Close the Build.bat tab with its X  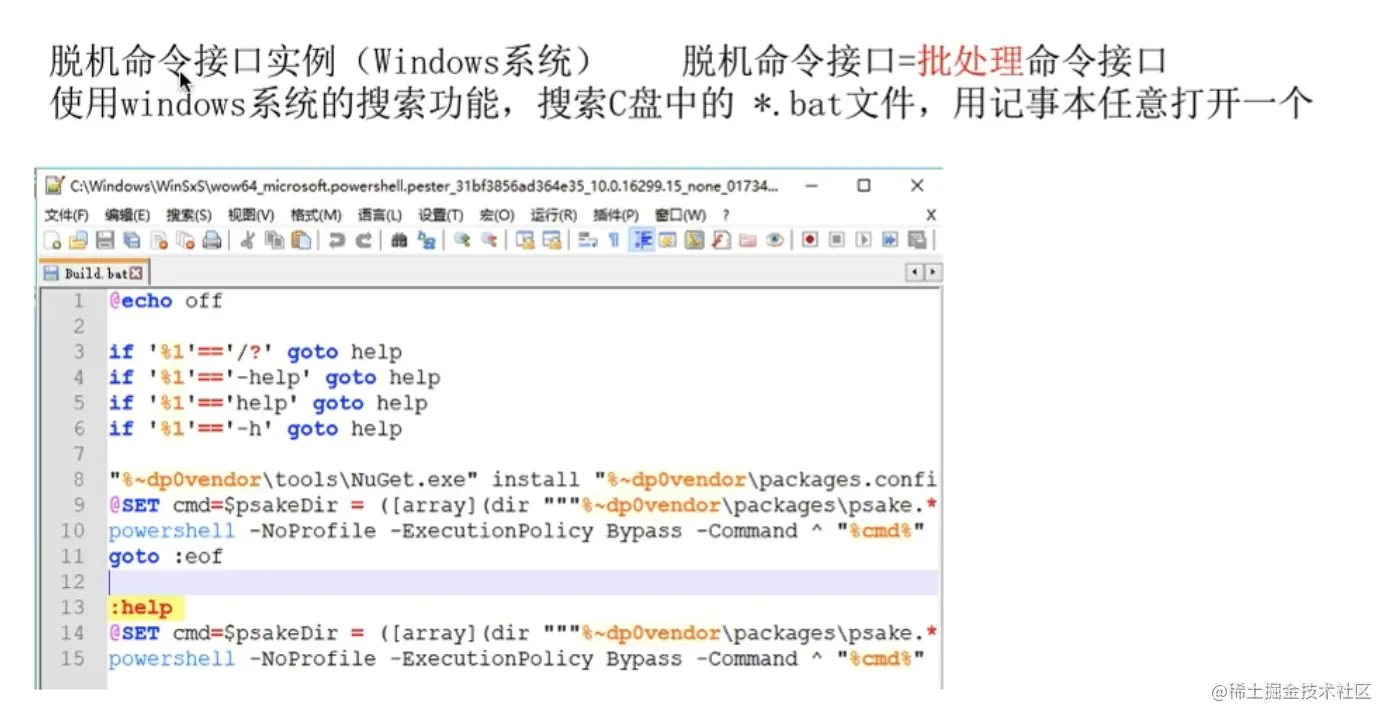point(137,273)
